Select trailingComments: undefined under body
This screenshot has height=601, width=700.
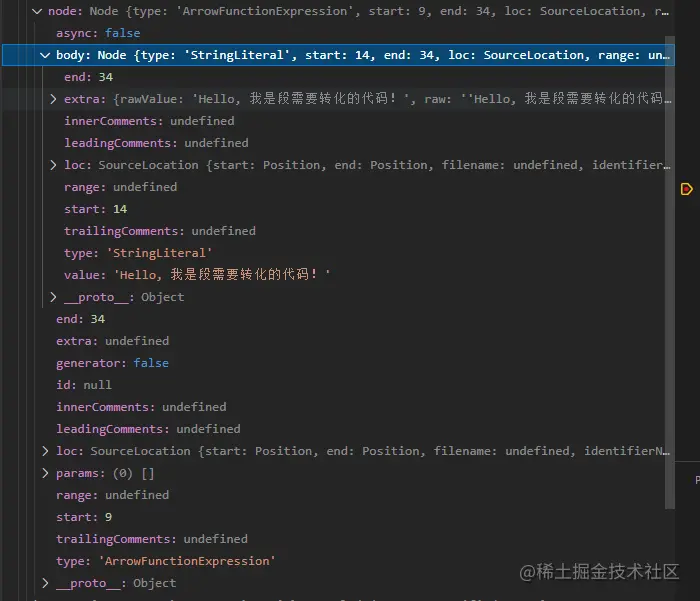[x=338, y=231]
